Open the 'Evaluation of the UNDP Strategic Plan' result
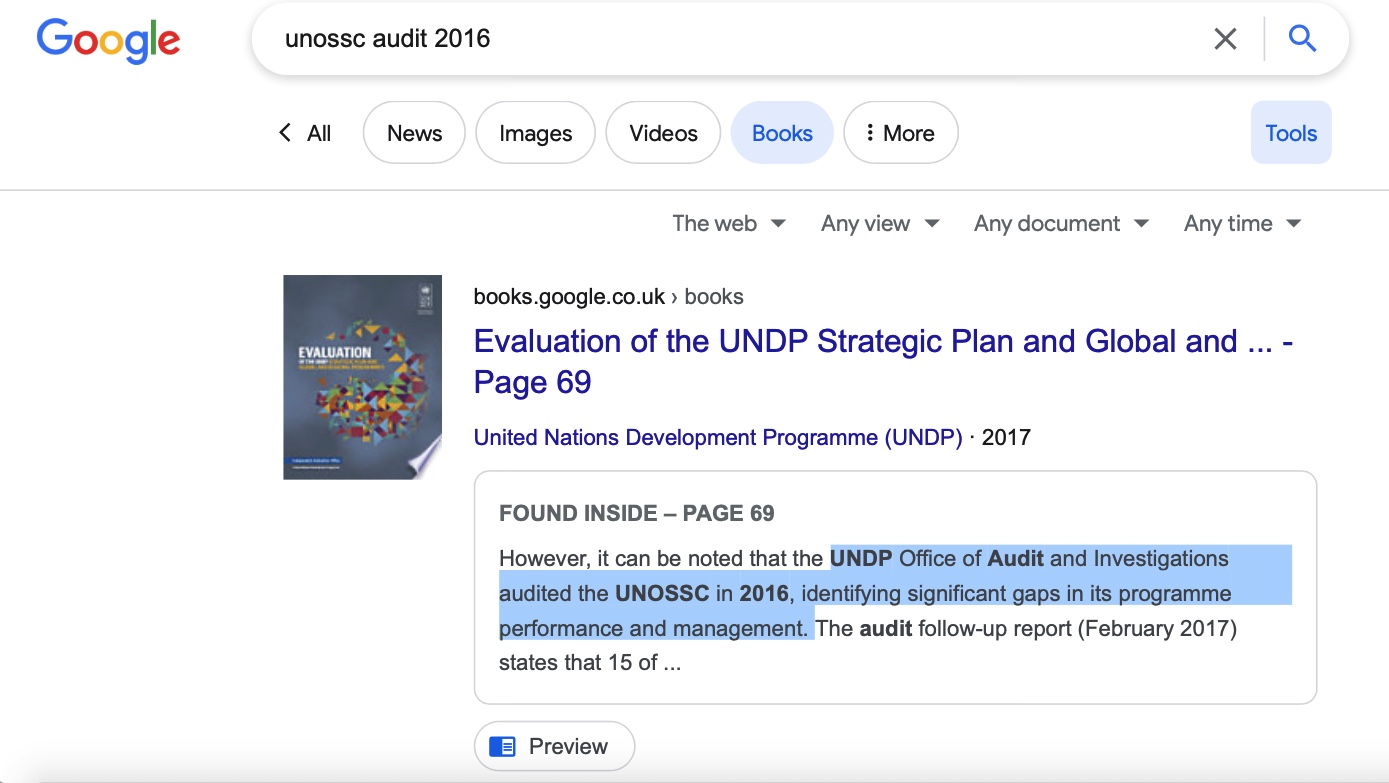Screen dimensions: 1389x783 tap(855, 342)
